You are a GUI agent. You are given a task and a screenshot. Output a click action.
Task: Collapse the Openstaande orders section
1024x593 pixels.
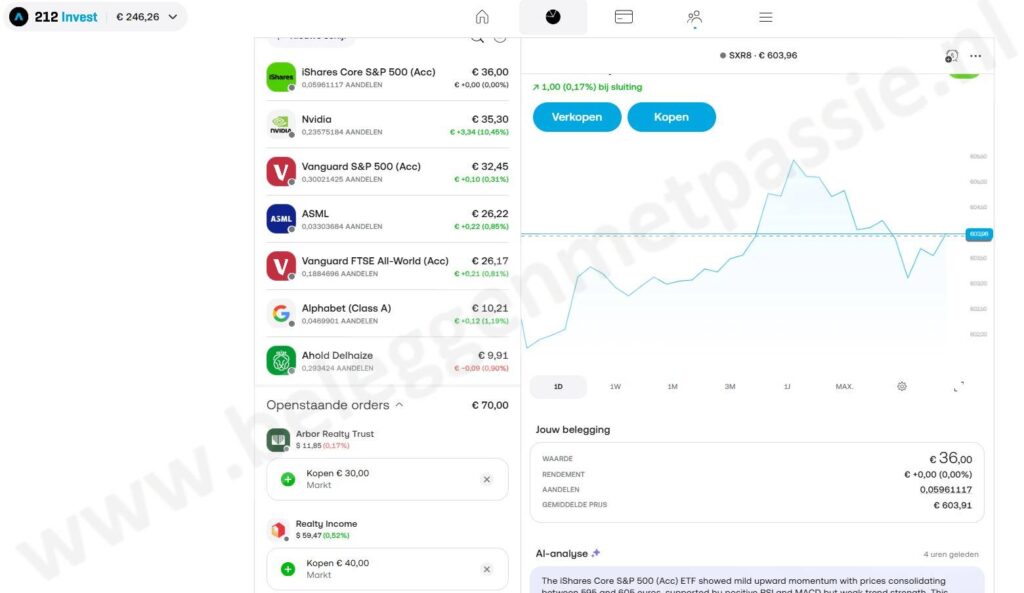[x=399, y=405]
